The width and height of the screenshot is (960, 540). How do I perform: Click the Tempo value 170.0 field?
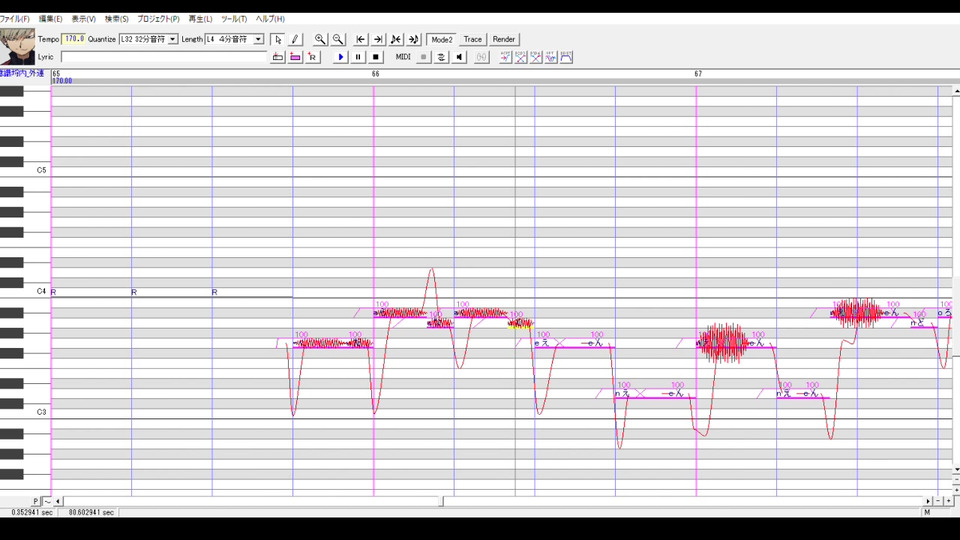pos(73,39)
